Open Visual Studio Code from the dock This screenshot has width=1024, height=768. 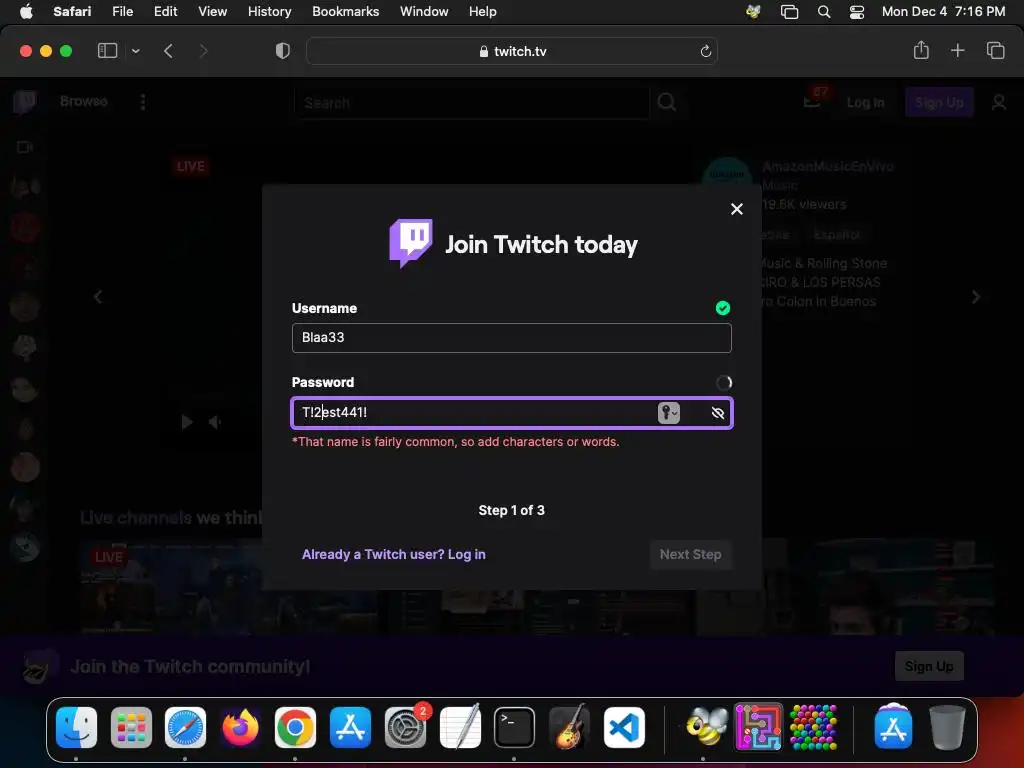coord(624,728)
